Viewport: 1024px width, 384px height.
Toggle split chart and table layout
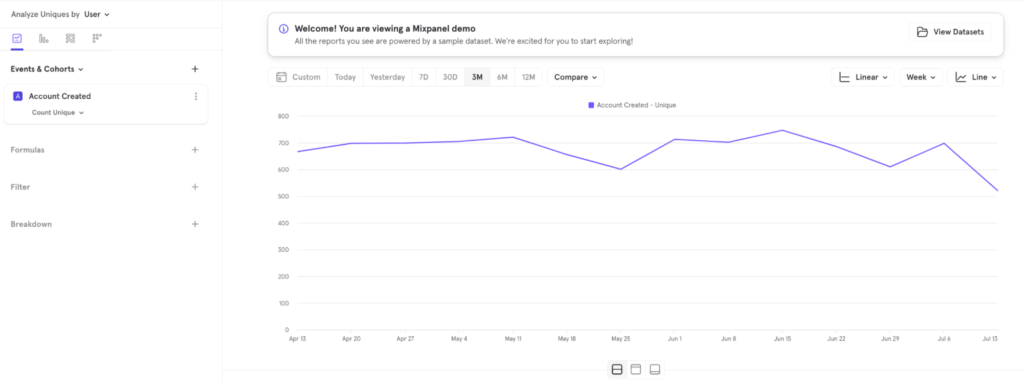[x=616, y=370]
